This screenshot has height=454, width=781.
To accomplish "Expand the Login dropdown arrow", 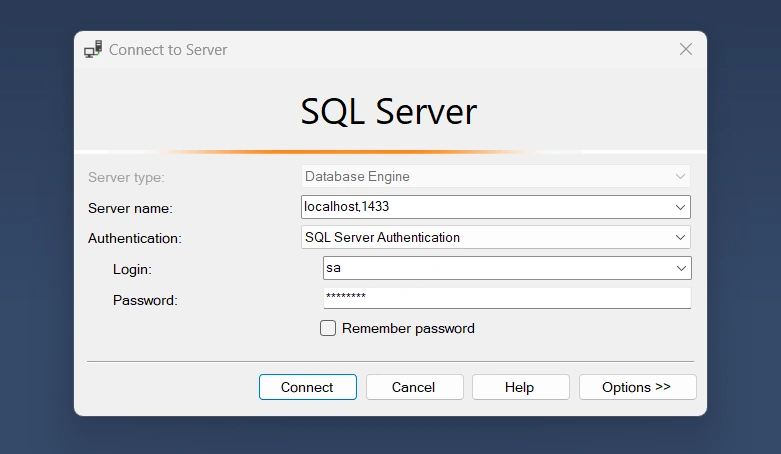I will click(x=681, y=268).
